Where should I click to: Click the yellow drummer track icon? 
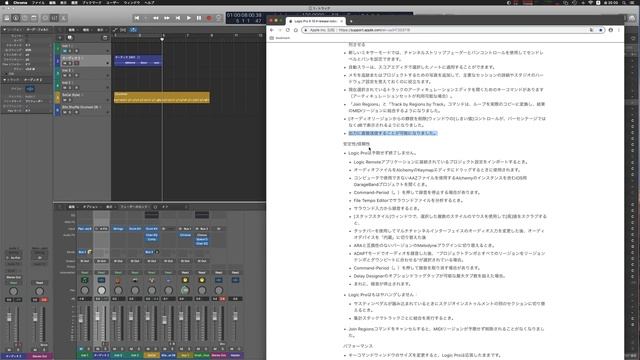tap(58, 98)
